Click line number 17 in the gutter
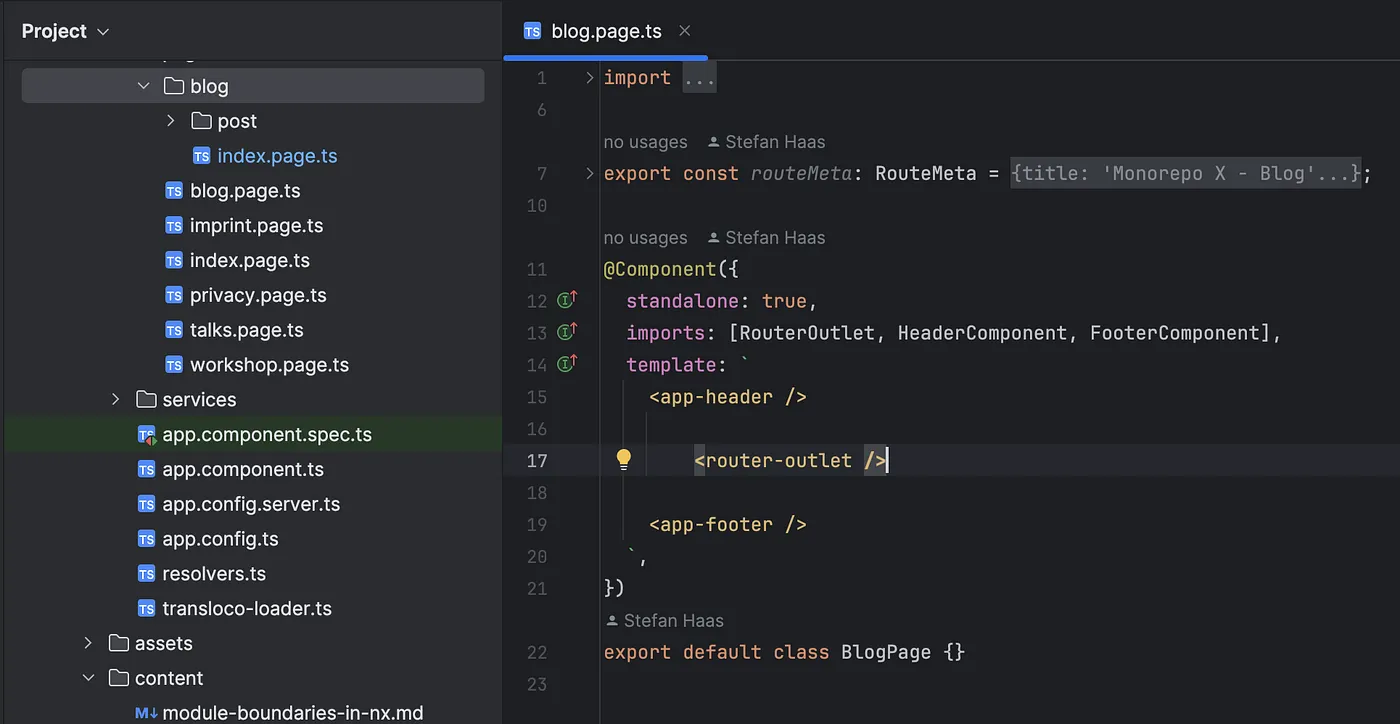This screenshot has width=1400, height=724. click(x=537, y=461)
